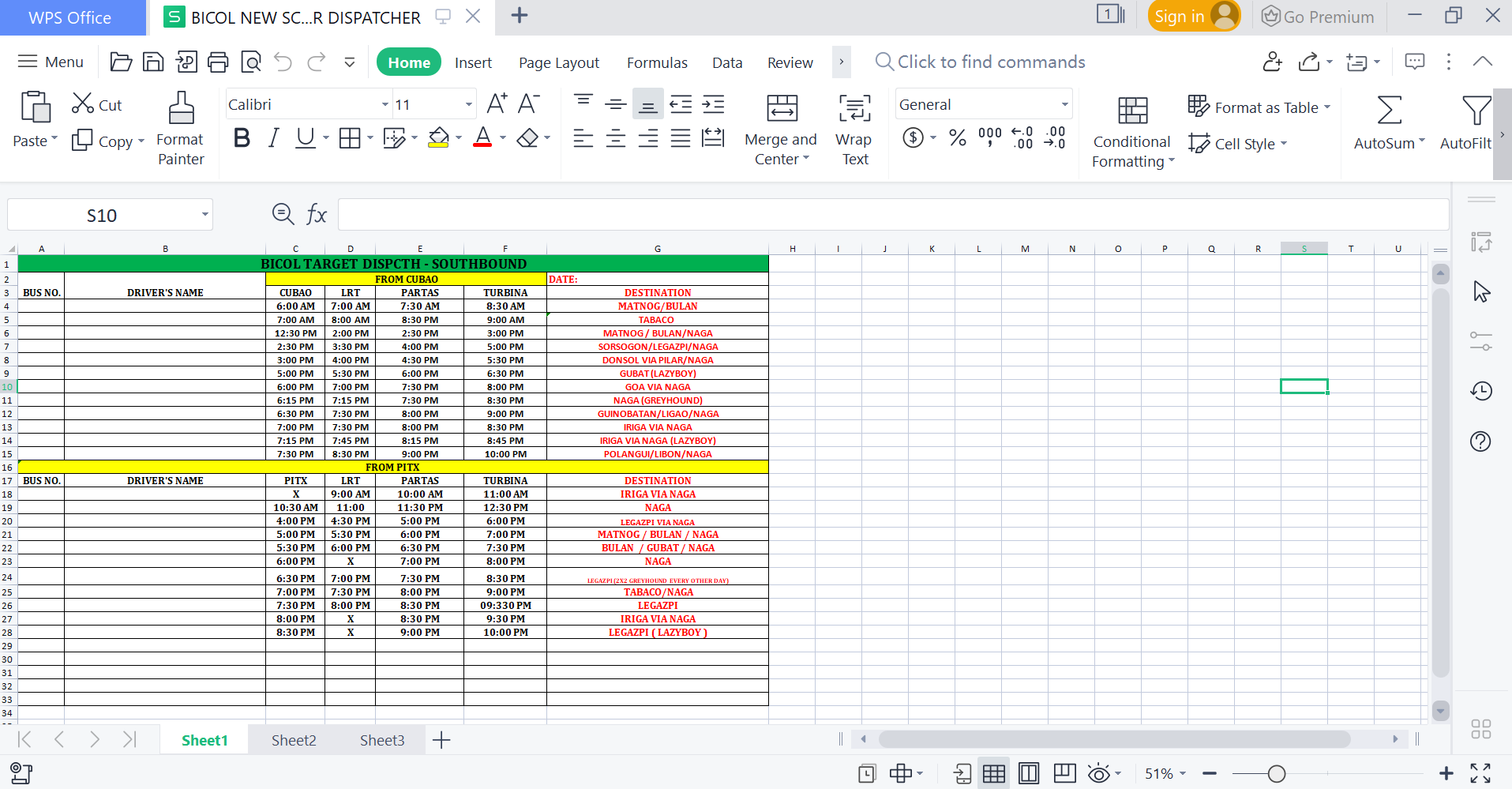The image size is (1512, 789).
Task: Switch to Page Break Preview in the status bar
Action: (1064, 774)
